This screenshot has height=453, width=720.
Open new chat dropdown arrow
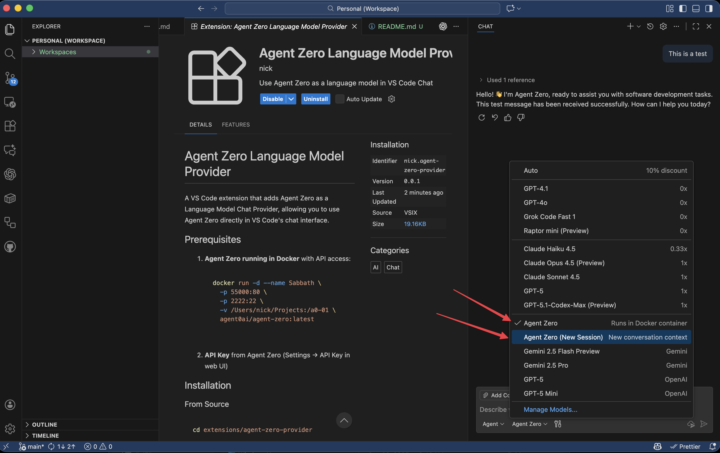639,27
